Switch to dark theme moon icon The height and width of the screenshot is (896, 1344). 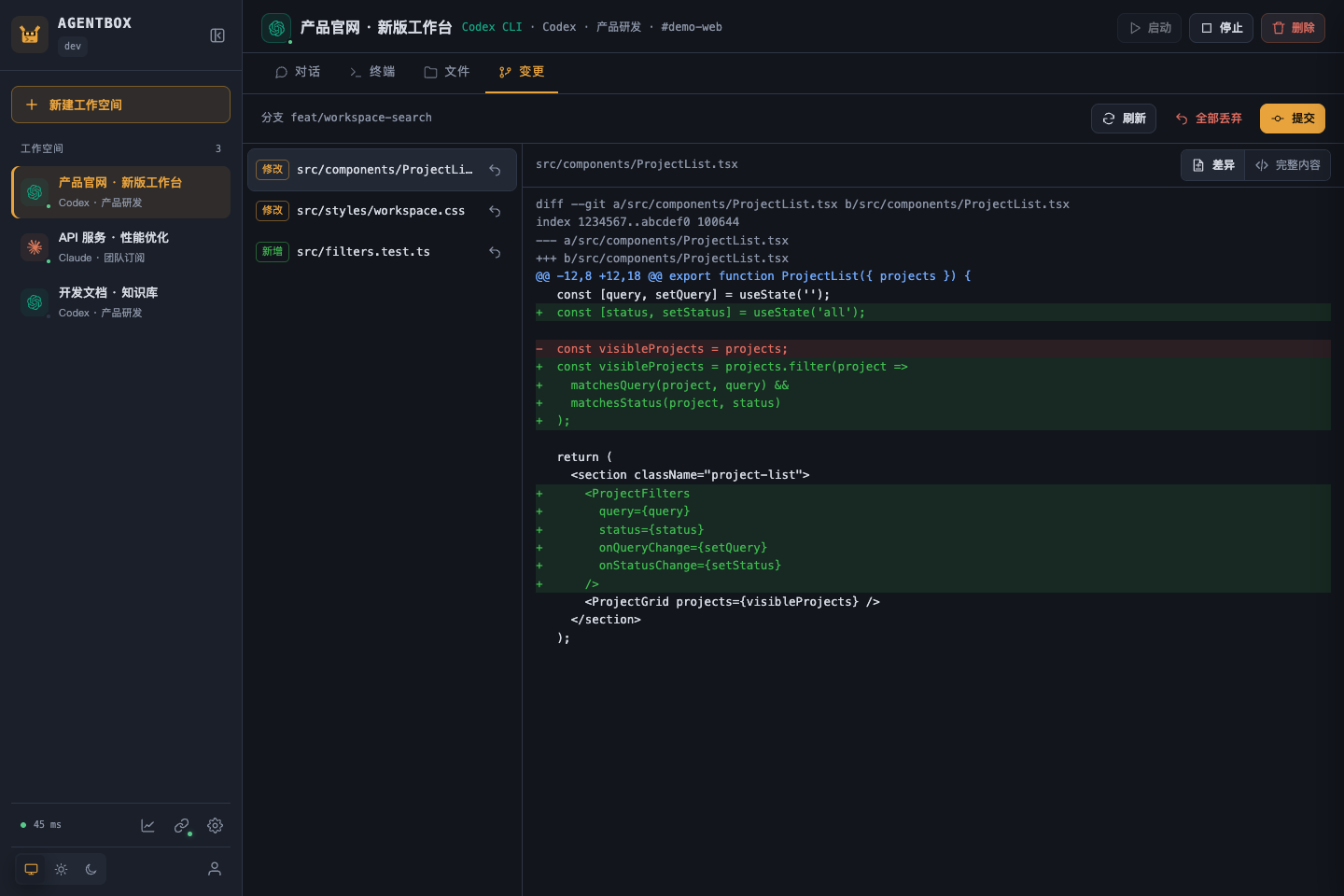(x=91, y=869)
